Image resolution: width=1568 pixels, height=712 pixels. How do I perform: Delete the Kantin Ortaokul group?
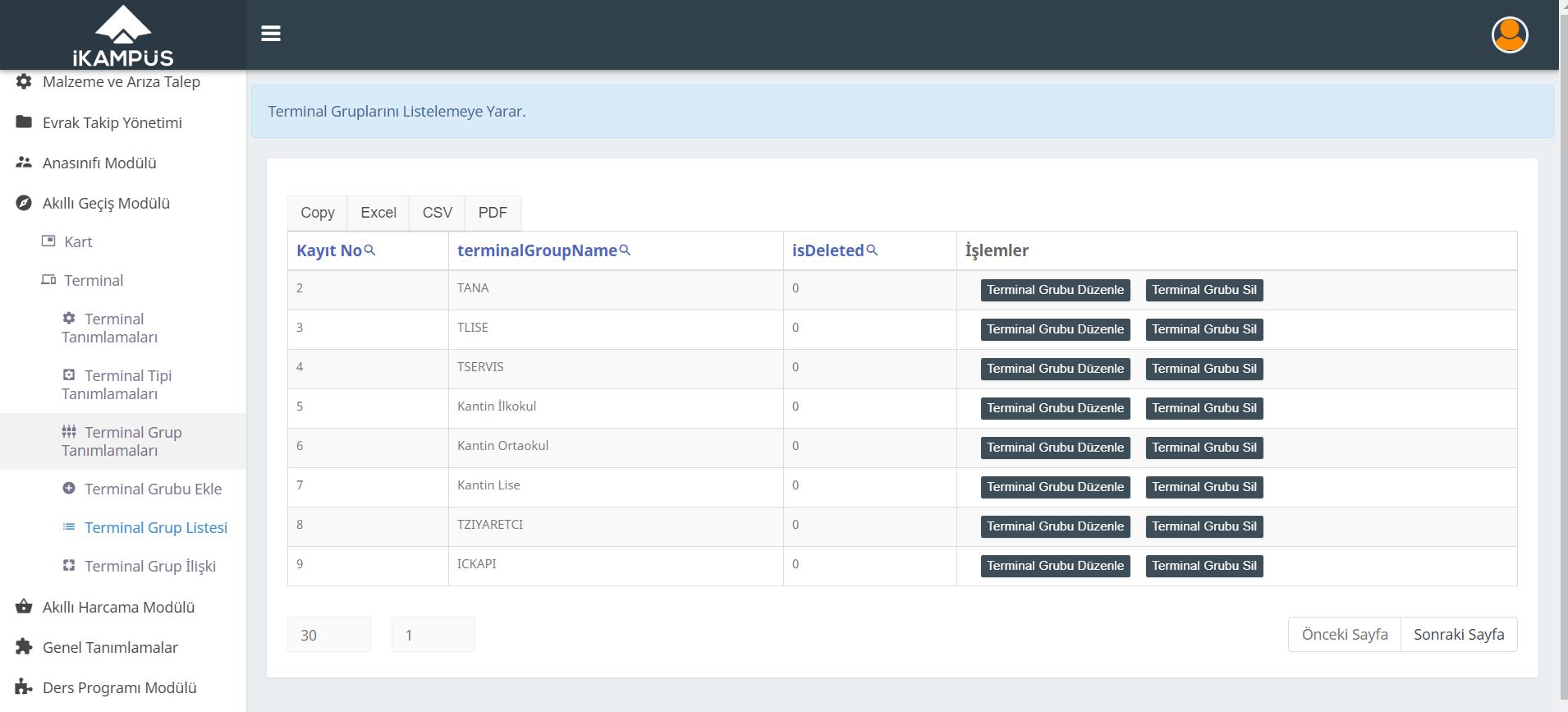coord(1204,448)
